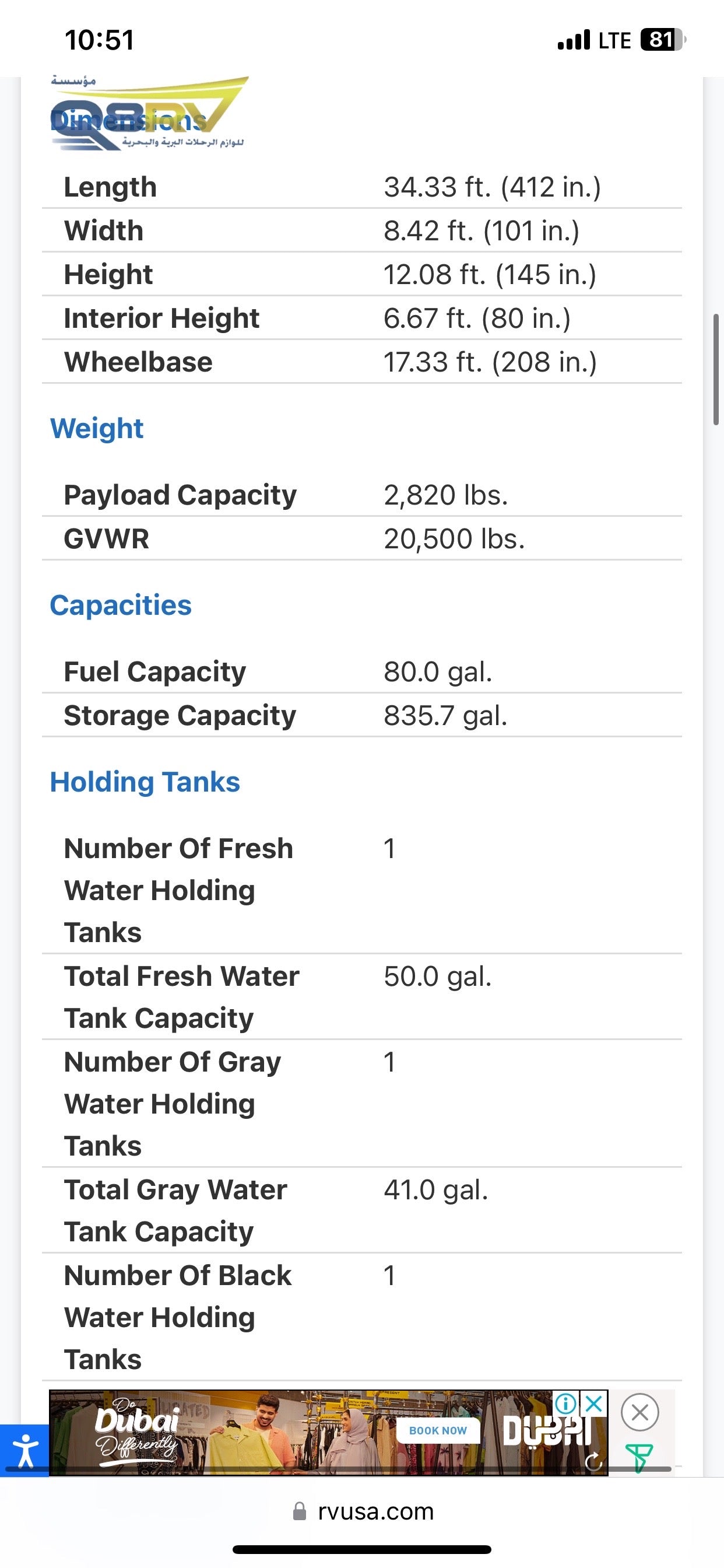Tap the 10:51 clock in status bar
Image resolution: width=724 pixels, height=1568 pixels.
pos(99,40)
